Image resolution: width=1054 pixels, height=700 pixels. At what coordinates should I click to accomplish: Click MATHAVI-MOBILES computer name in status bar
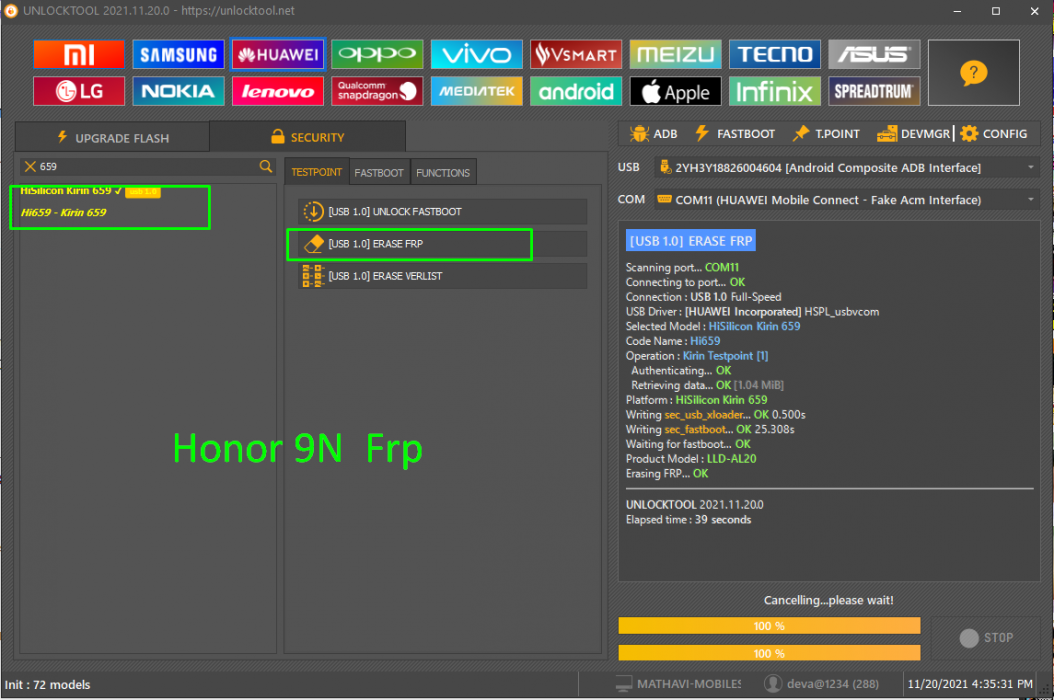678,684
